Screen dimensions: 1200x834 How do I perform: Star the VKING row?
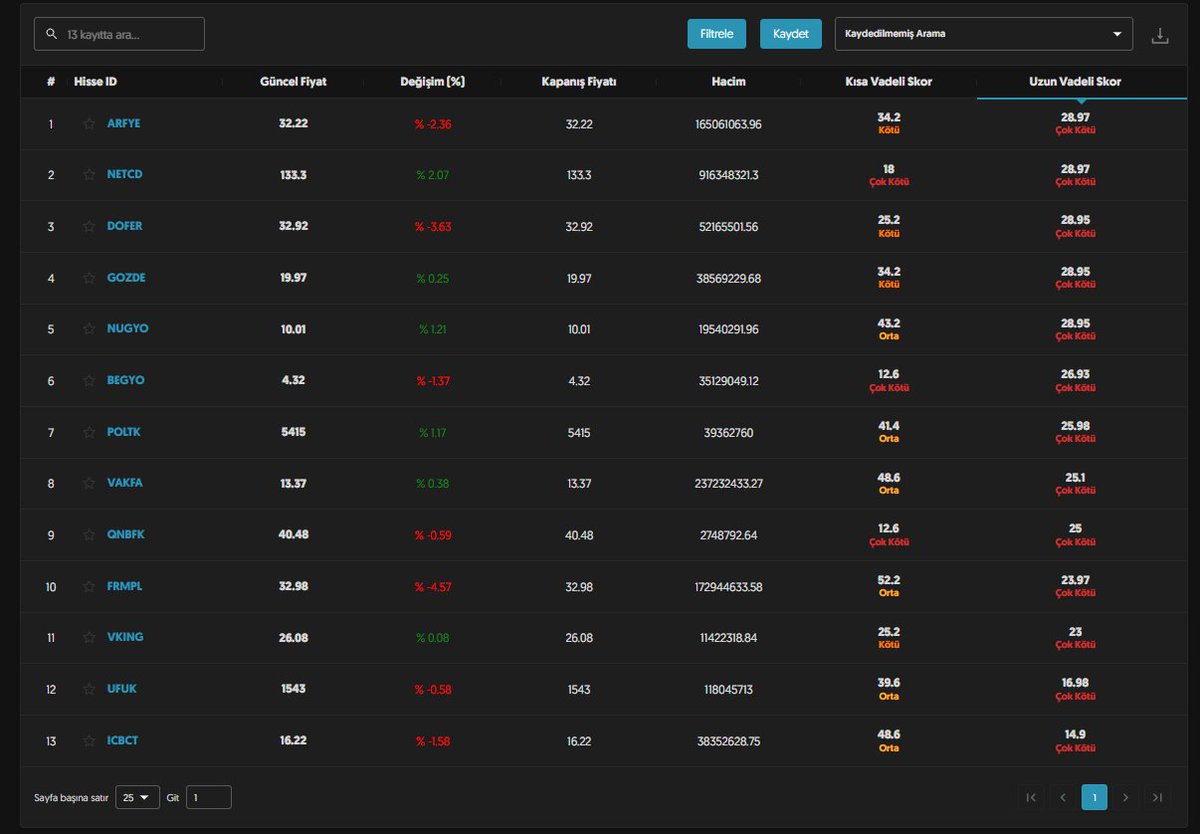click(x=89, y=638)
